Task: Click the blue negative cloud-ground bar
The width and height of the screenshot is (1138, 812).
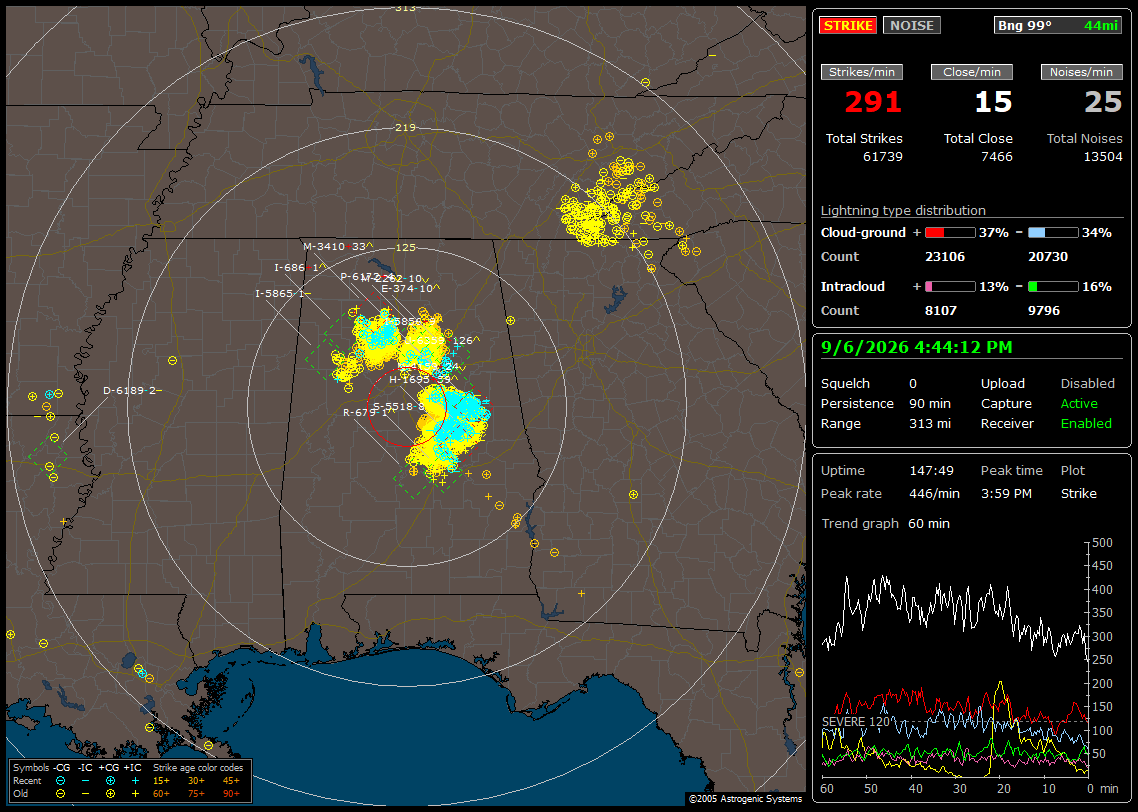Action: 1053,233
